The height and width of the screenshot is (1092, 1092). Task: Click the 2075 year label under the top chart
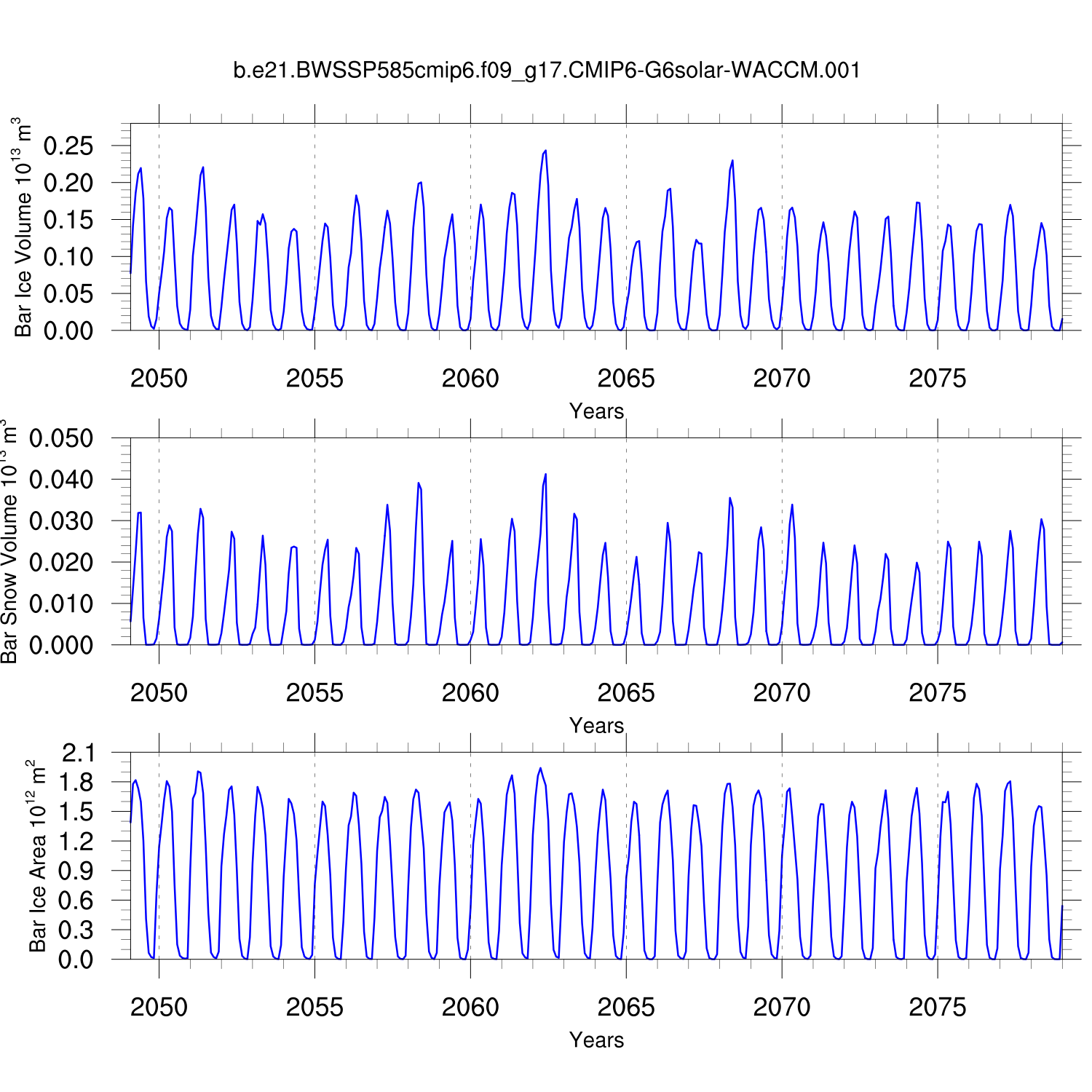pyautogui.click(x=937, y=379)
